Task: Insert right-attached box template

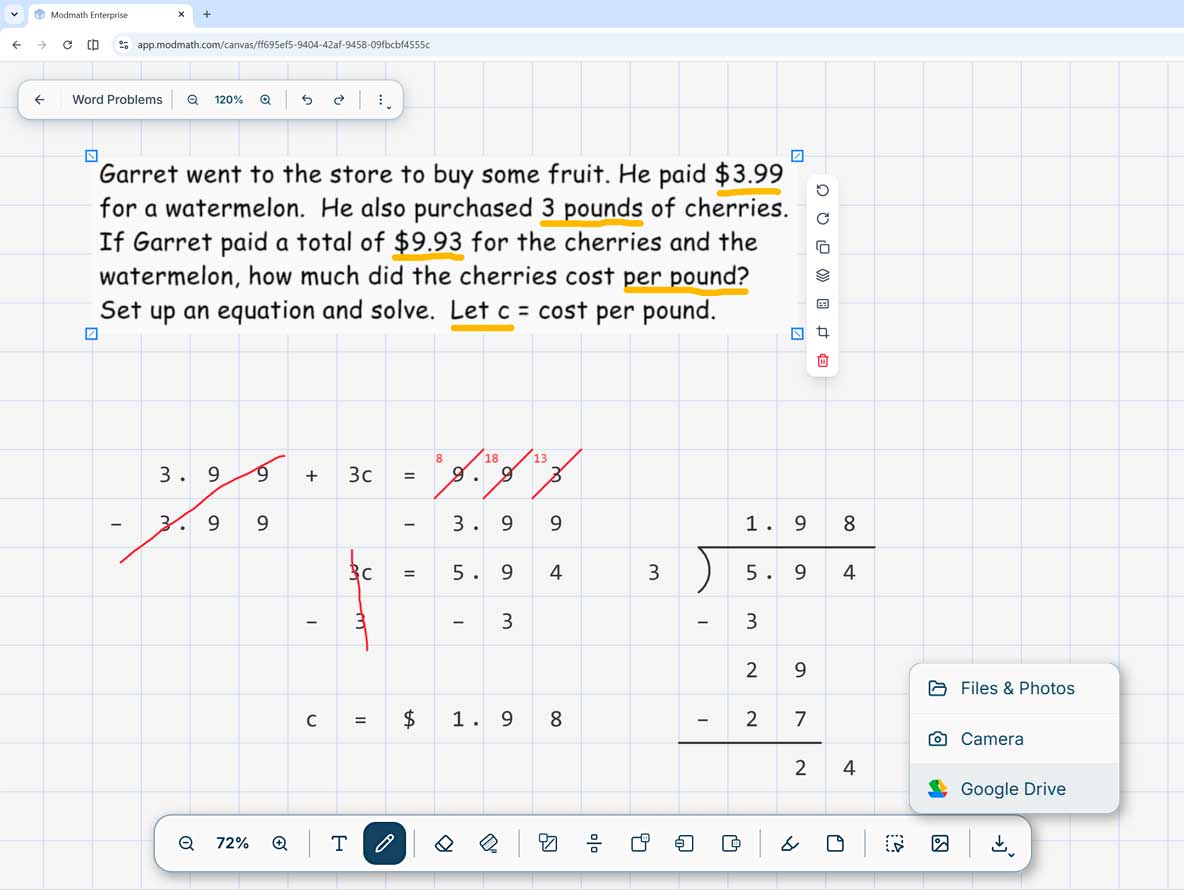Action: 731,843
